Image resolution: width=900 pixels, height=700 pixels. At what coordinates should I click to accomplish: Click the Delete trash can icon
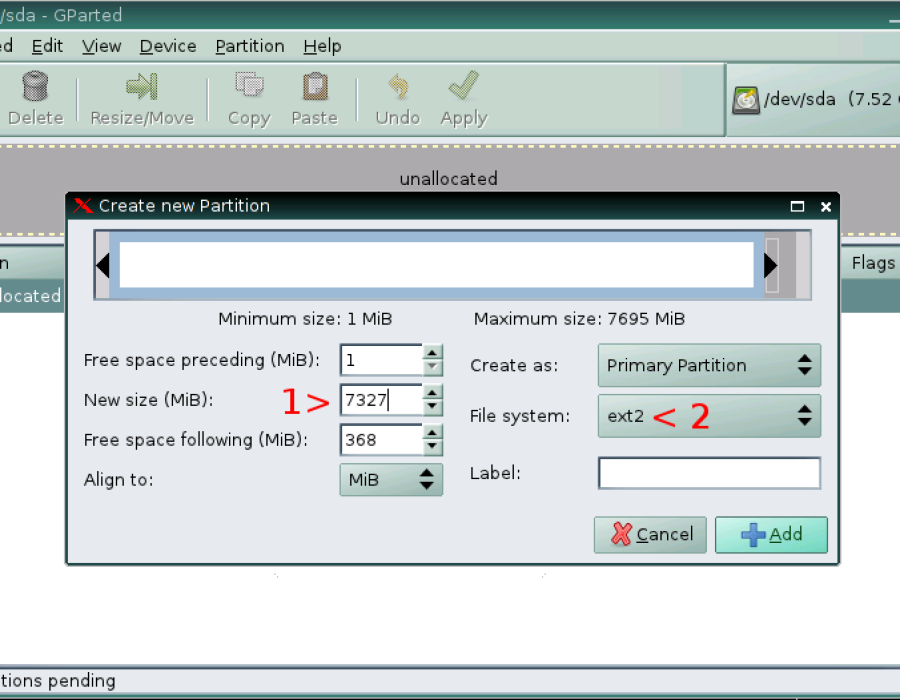tap(35, 86)
